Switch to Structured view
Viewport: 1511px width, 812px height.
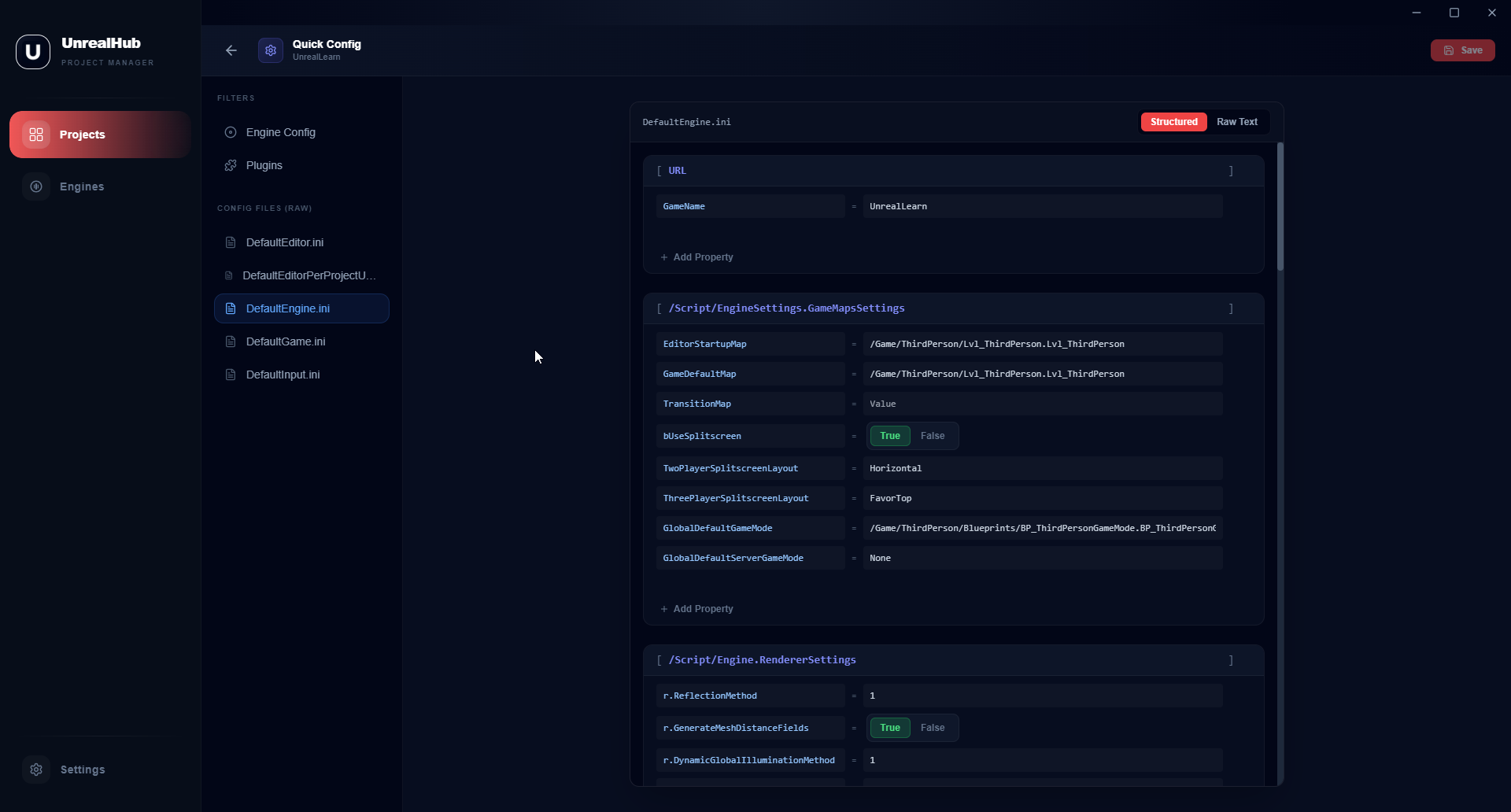click(1173, 122)
